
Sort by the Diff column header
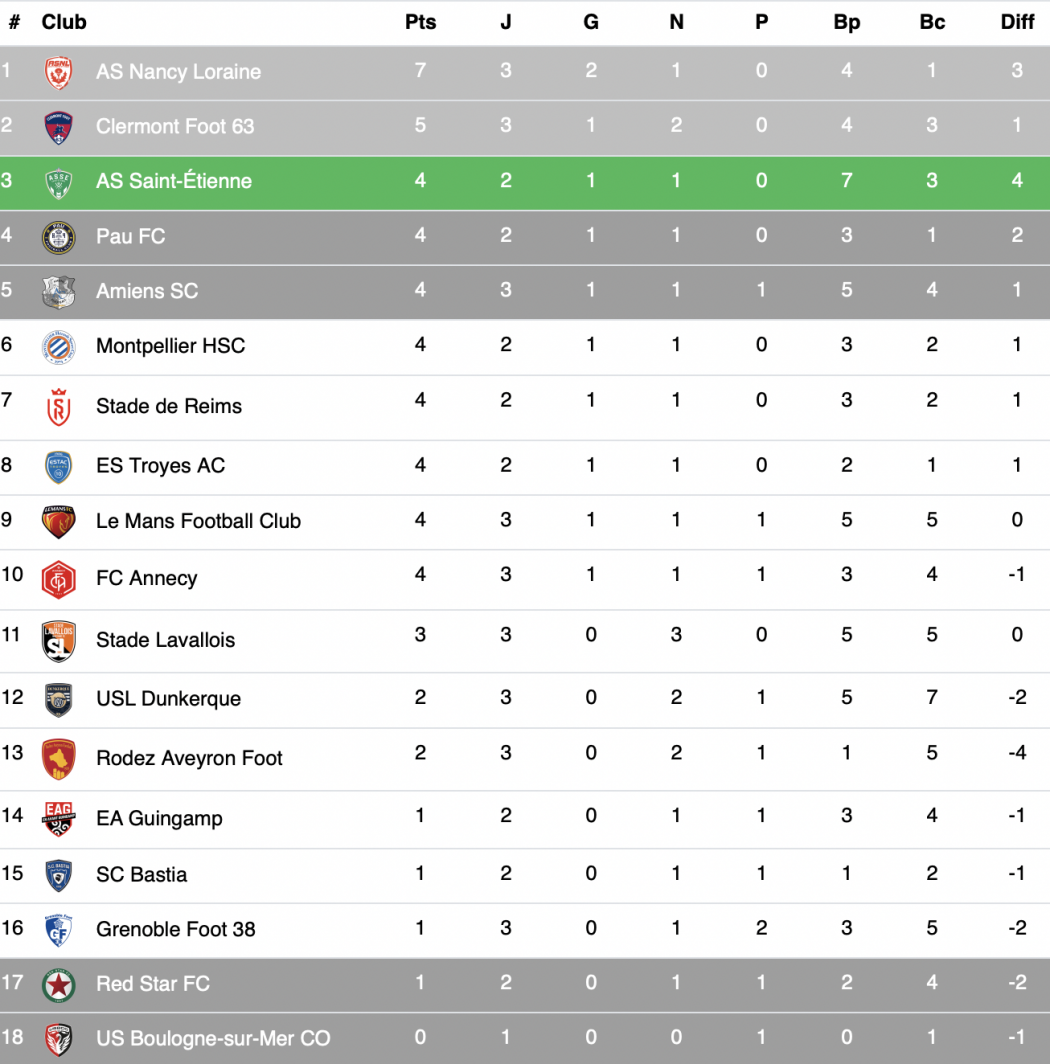click(1017, 22)
